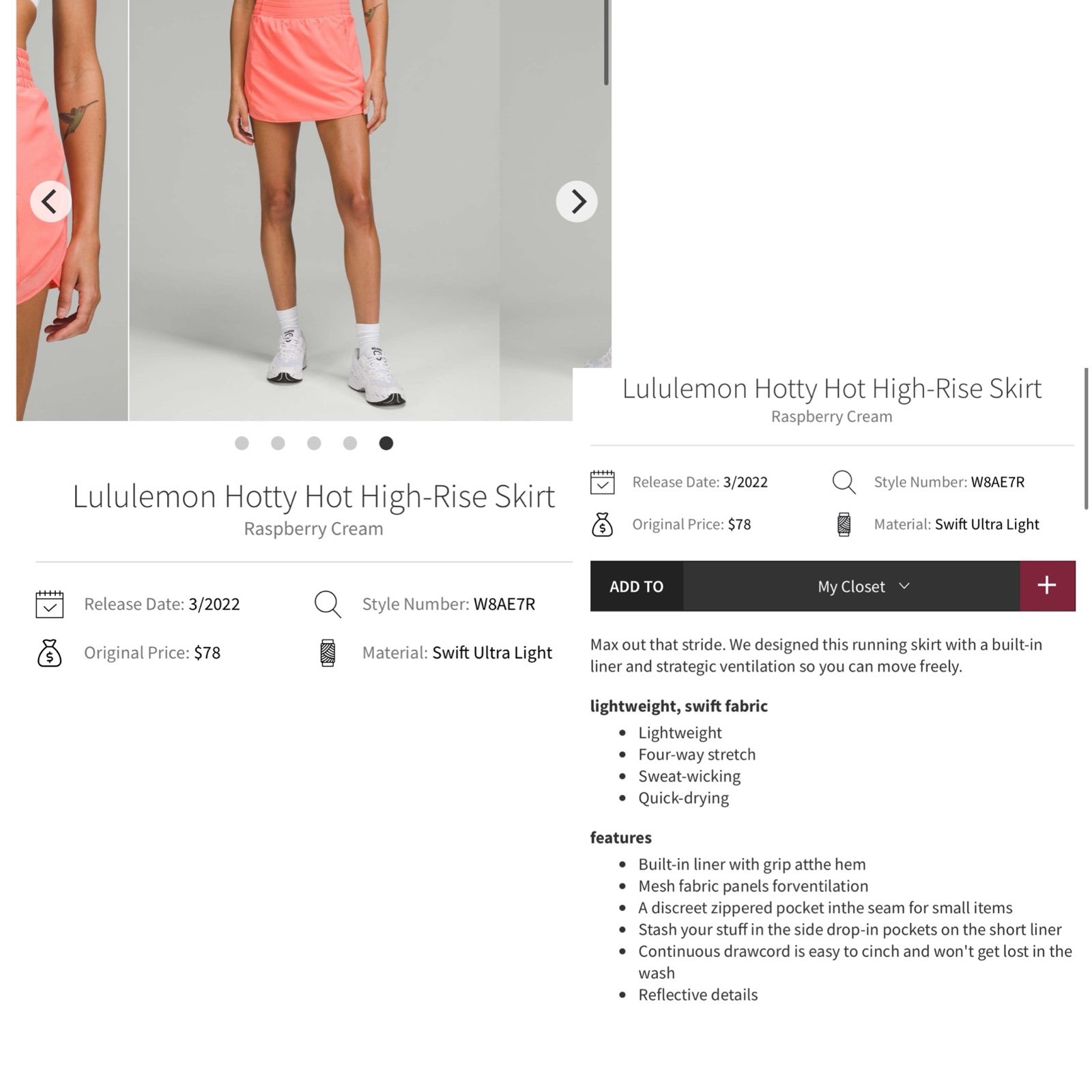Select the second carousel dot
Image resolution: width=1092 pixels, height=1092 pixels.
[278, 443]
